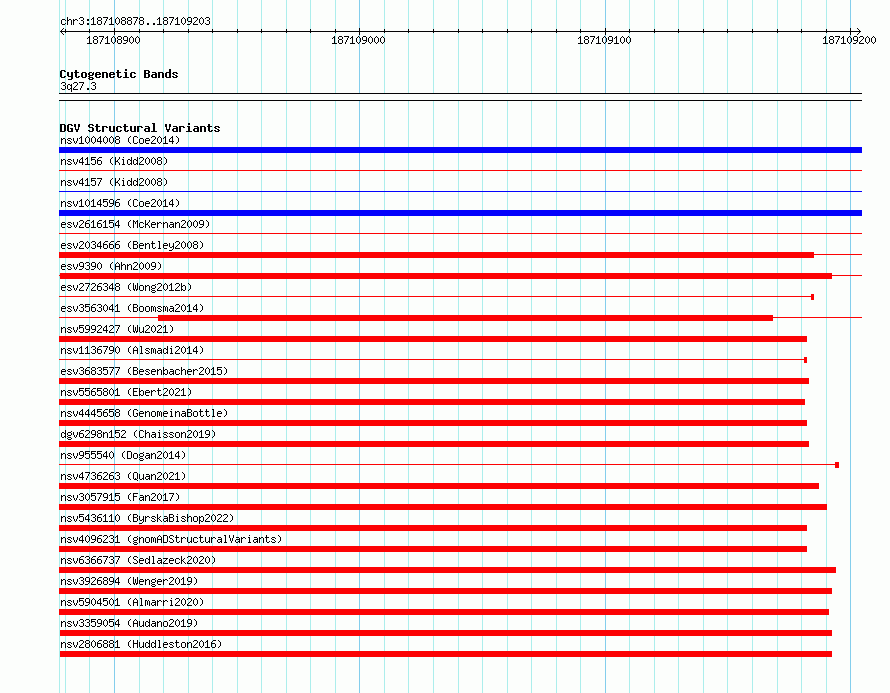Click the red bar for nsv5904501 (Almarri2020)

click(x=444, y=612)
